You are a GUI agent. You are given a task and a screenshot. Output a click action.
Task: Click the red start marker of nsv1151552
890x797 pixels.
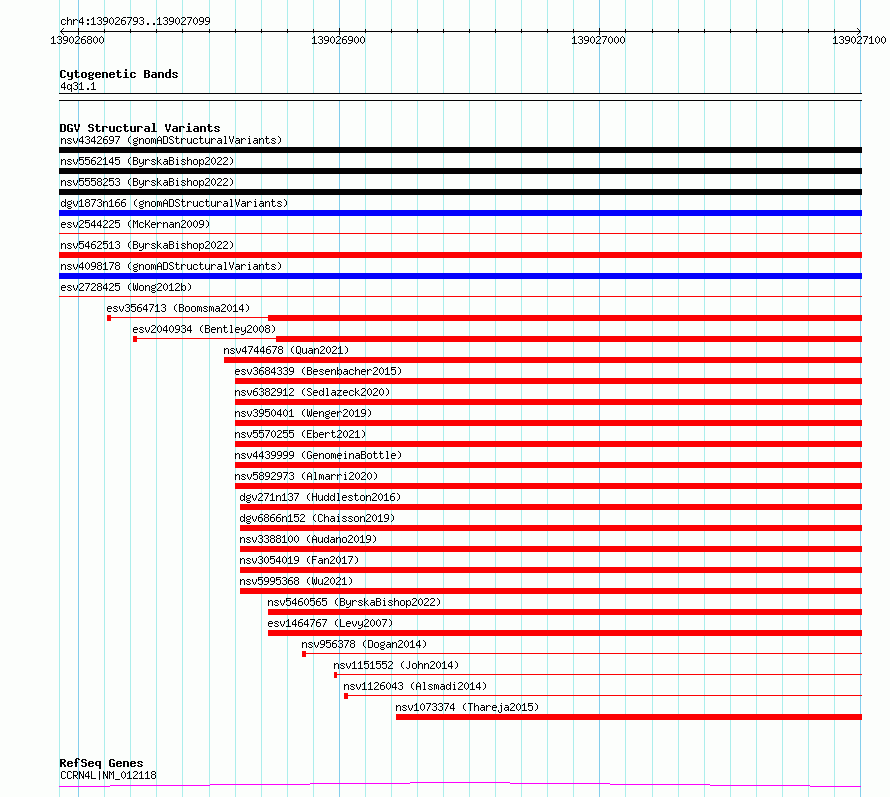pyautogui.click(x=335, y=675)
